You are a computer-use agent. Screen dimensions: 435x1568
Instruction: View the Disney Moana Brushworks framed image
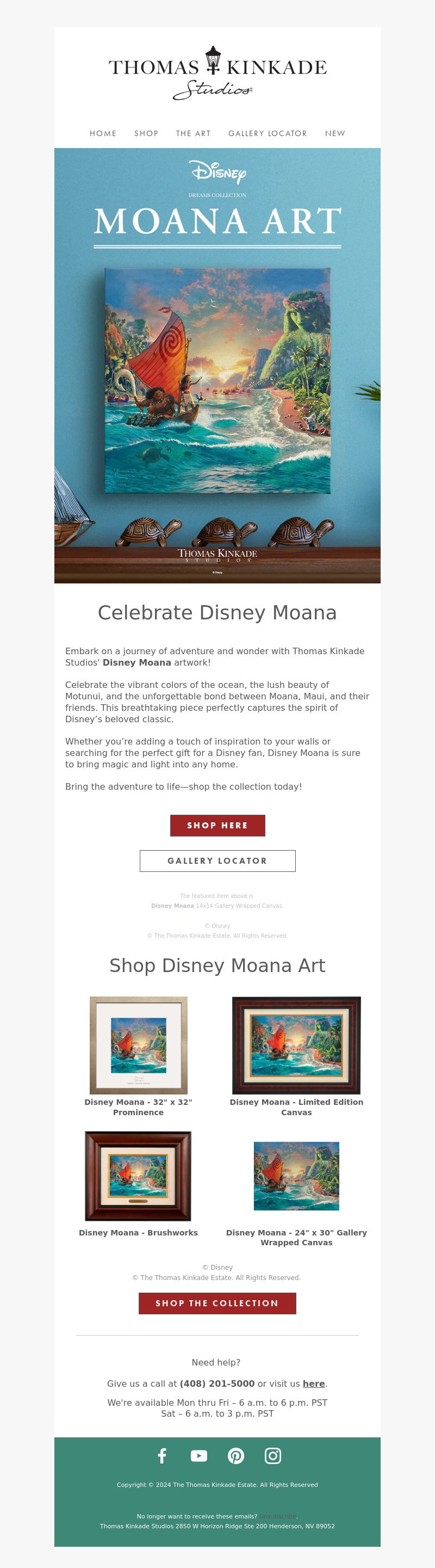click(x=138, y=1176)
